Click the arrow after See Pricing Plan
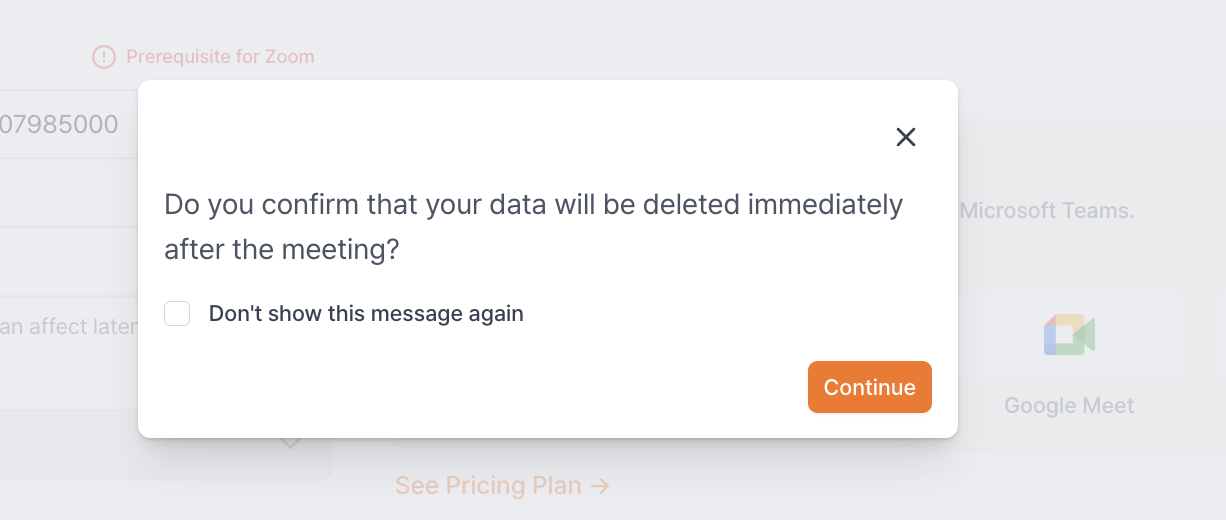 (x=600, y=486)
